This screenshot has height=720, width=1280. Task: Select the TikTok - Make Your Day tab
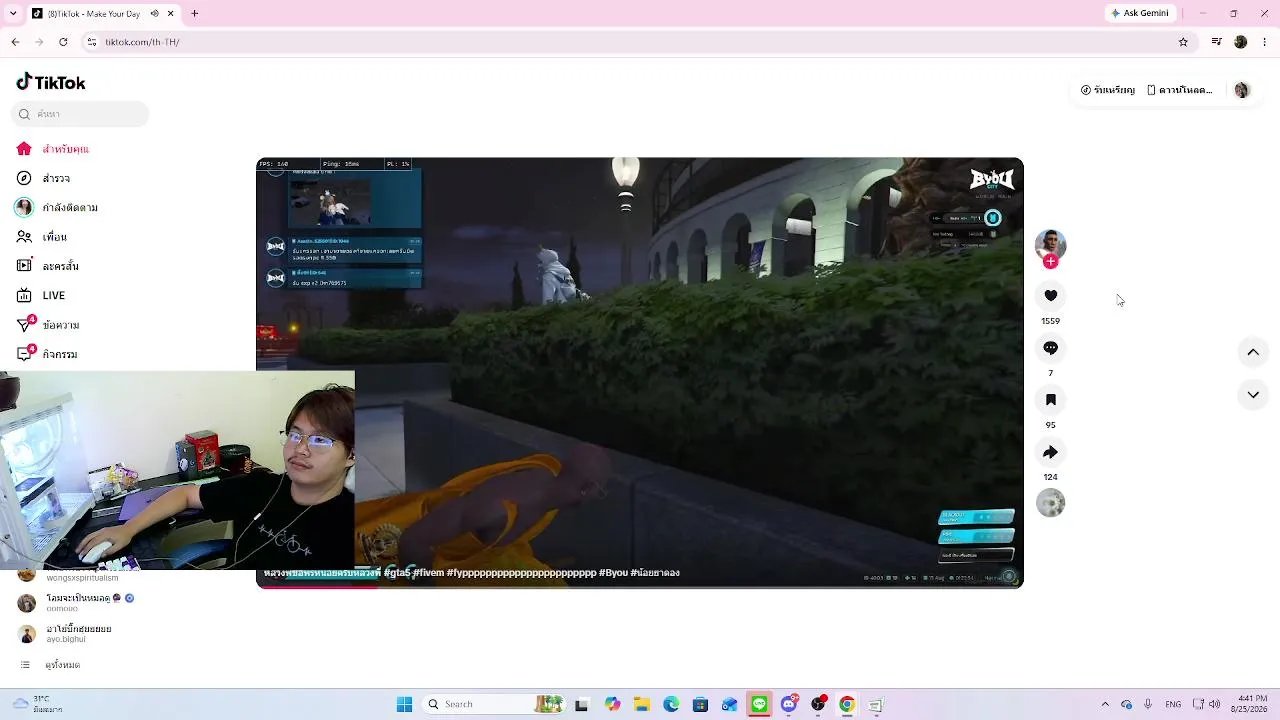pos(96,14)
